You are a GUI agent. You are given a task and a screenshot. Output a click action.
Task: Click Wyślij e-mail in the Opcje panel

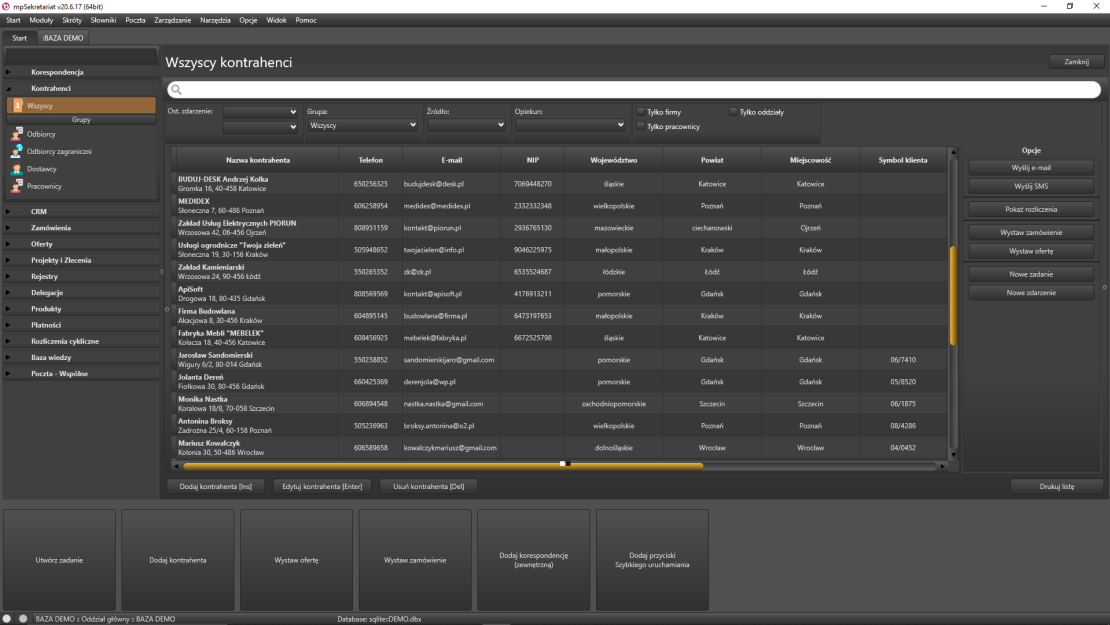click(x=1031, y=168)
